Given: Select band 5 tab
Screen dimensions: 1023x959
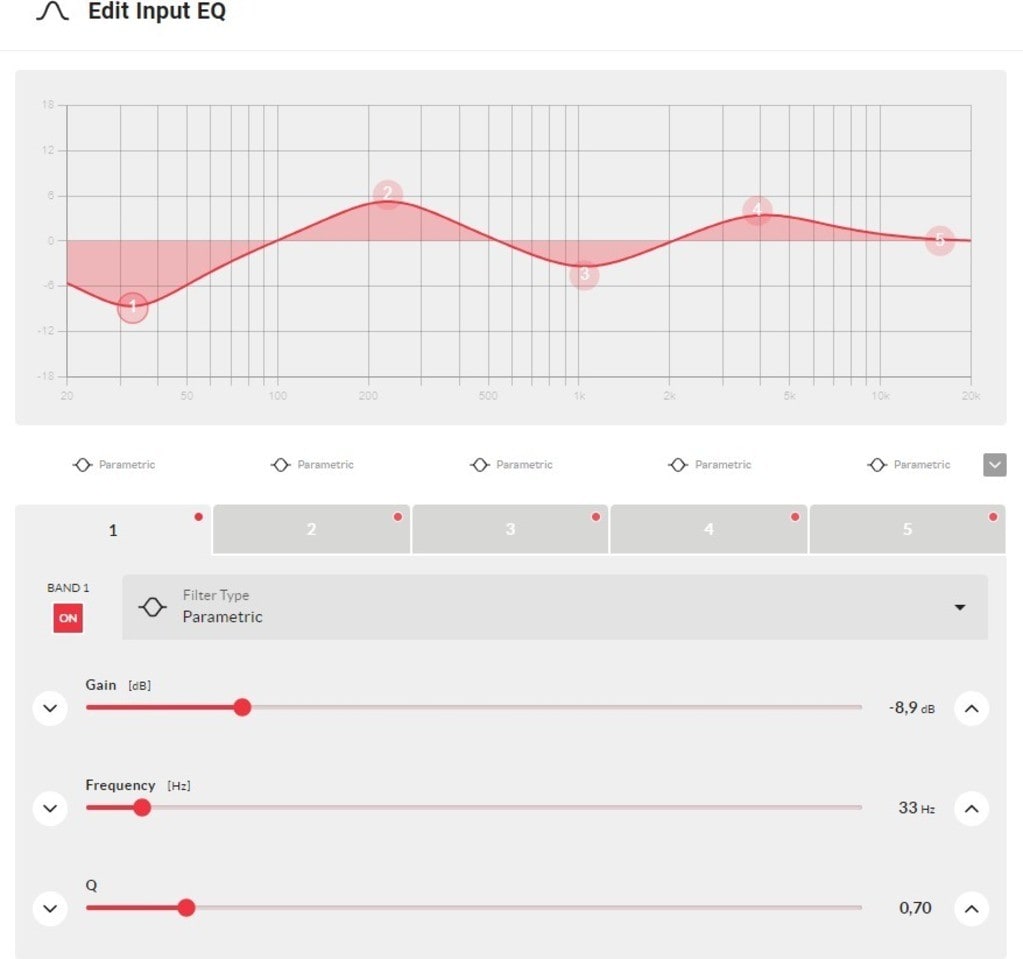Looking at the screenshot, I should [907, 529].
